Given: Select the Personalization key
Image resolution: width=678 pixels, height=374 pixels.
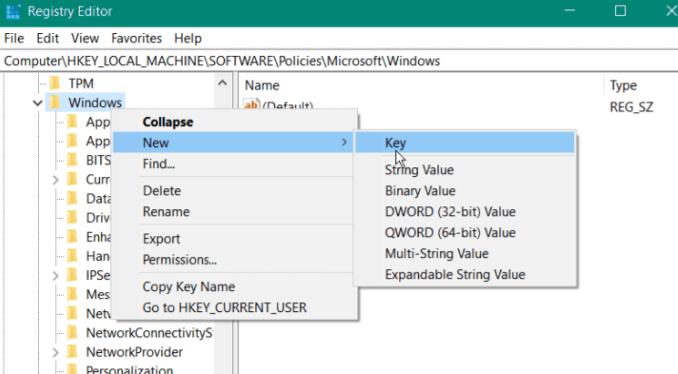Looking at the screenshot, I should tap(129, 370).
